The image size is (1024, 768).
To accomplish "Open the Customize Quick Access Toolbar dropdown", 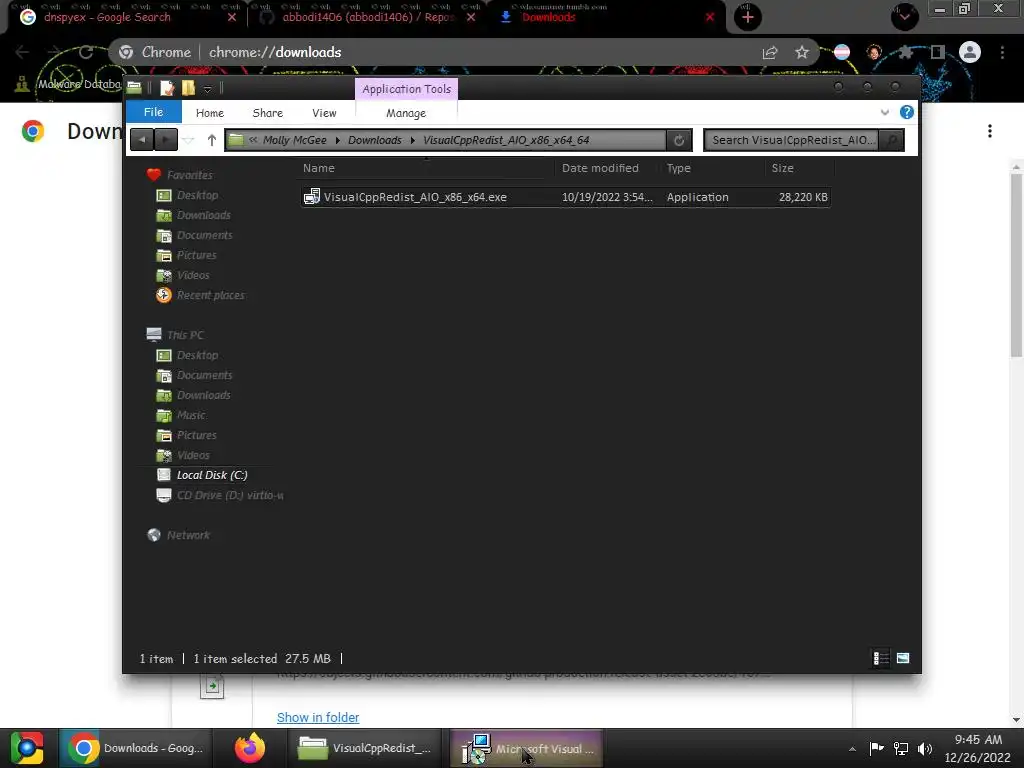I will click(207, 89).
